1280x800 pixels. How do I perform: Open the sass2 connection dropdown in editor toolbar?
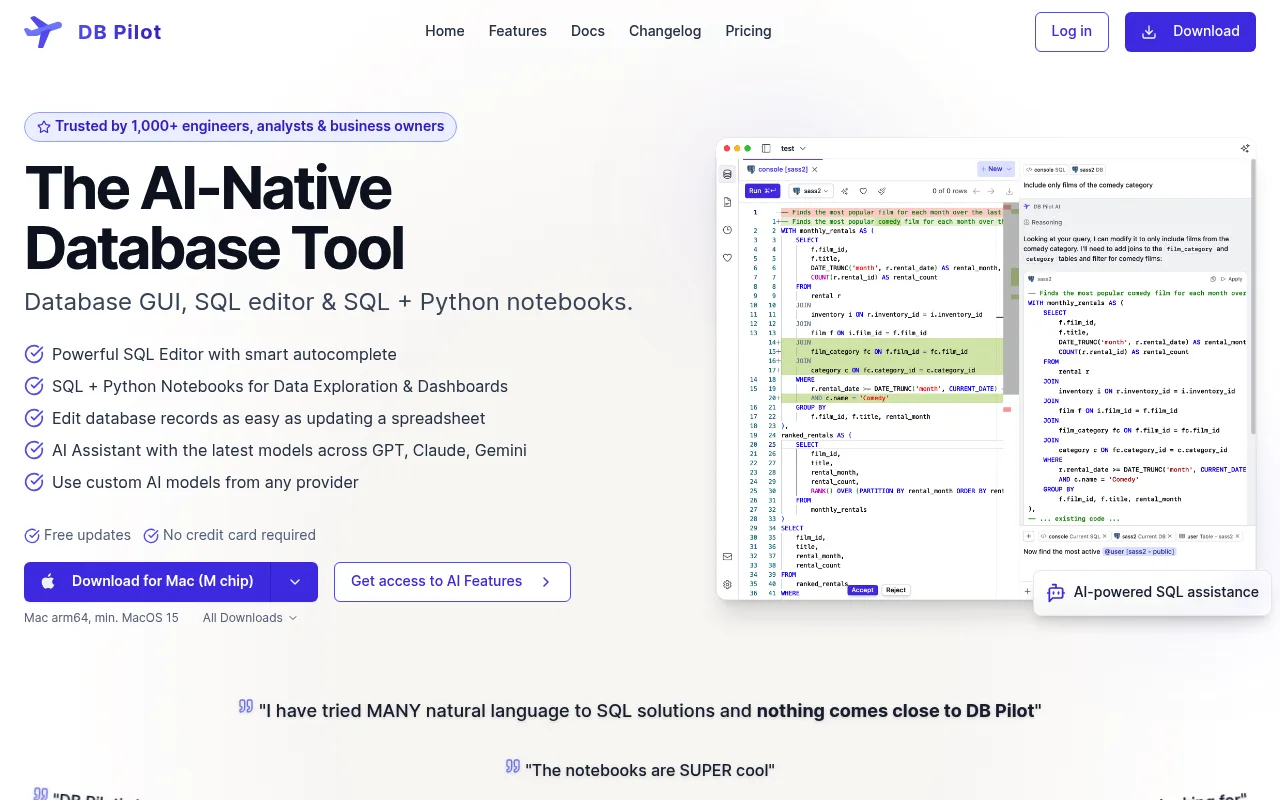click(811, 190)
